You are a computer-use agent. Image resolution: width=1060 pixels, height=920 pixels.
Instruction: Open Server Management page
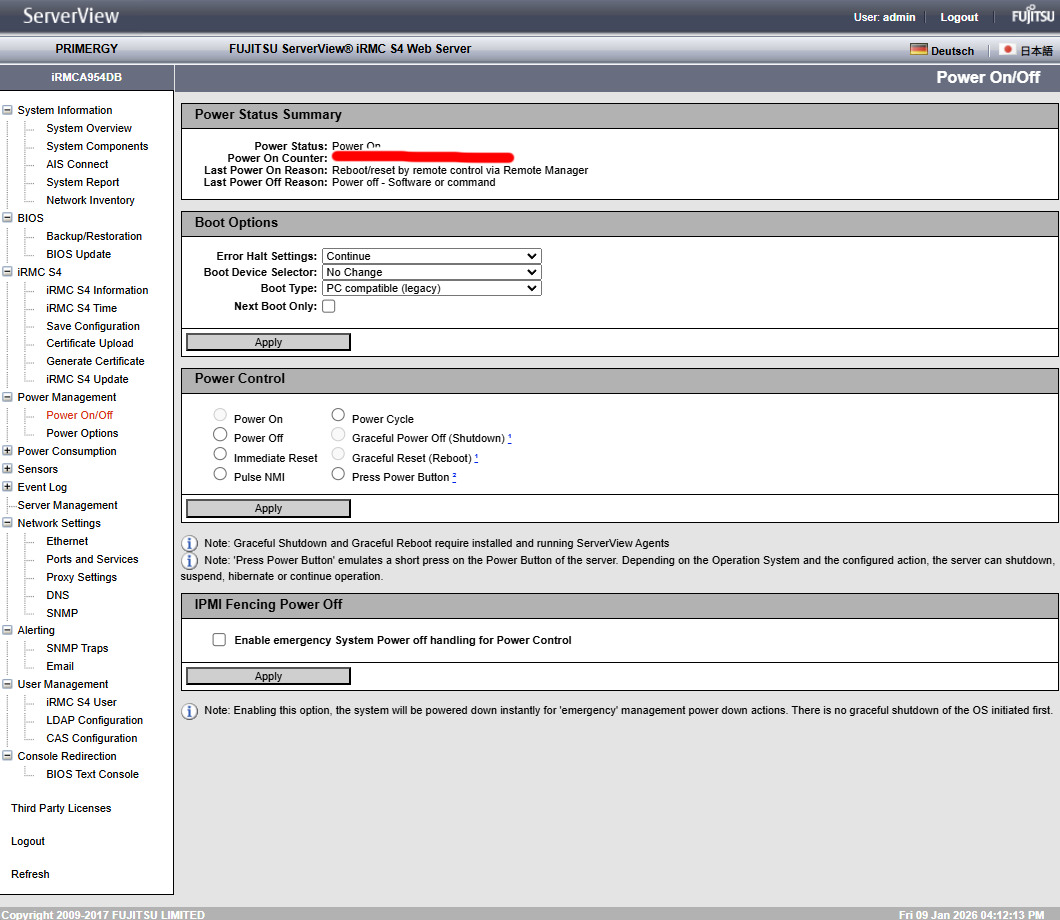[68, 505]
